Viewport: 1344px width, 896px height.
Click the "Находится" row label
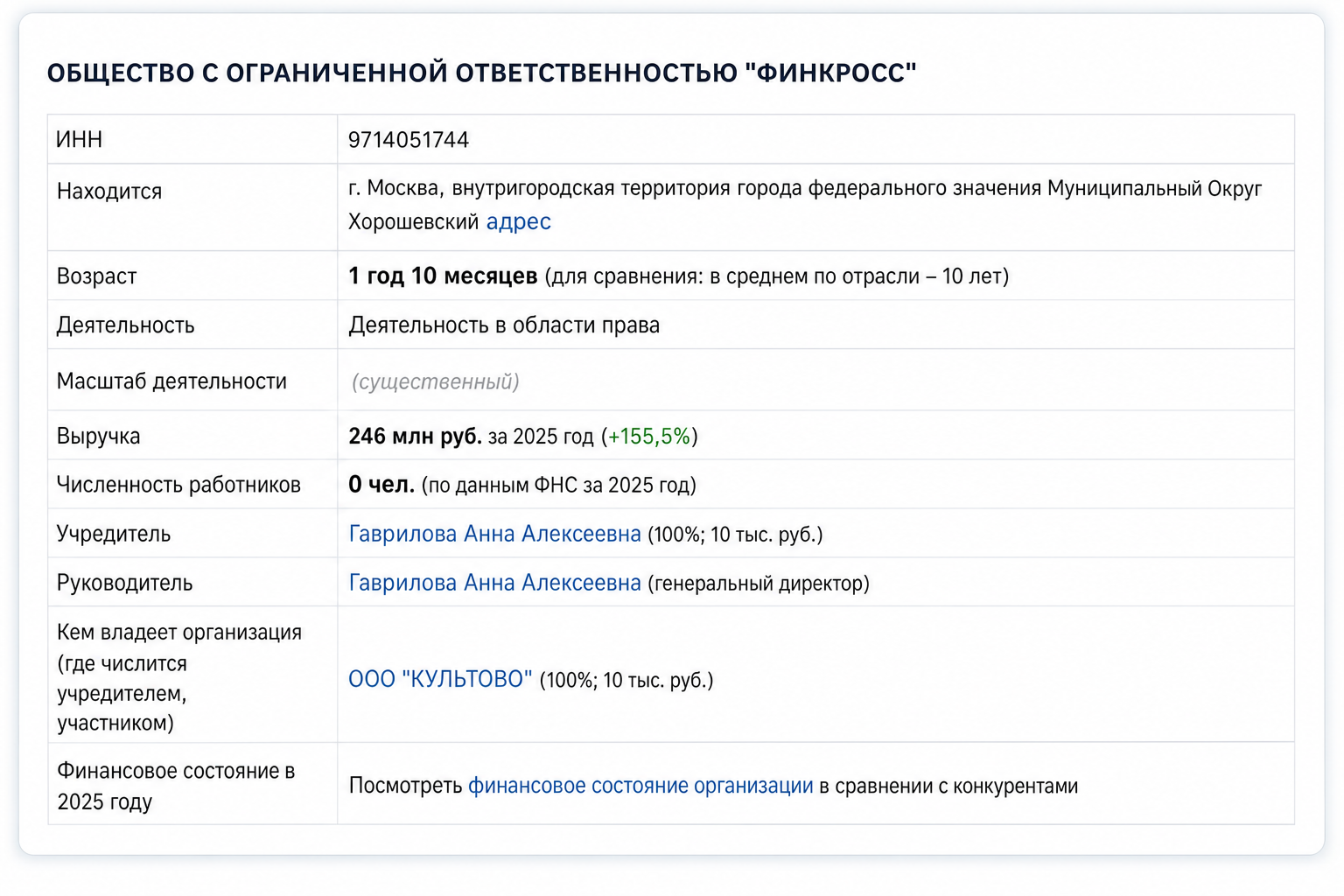pos(109,191)
